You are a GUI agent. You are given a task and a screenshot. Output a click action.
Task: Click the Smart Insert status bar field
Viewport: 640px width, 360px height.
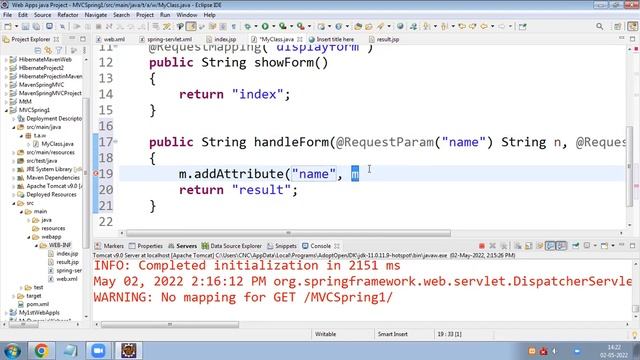(x=393, y=334)
